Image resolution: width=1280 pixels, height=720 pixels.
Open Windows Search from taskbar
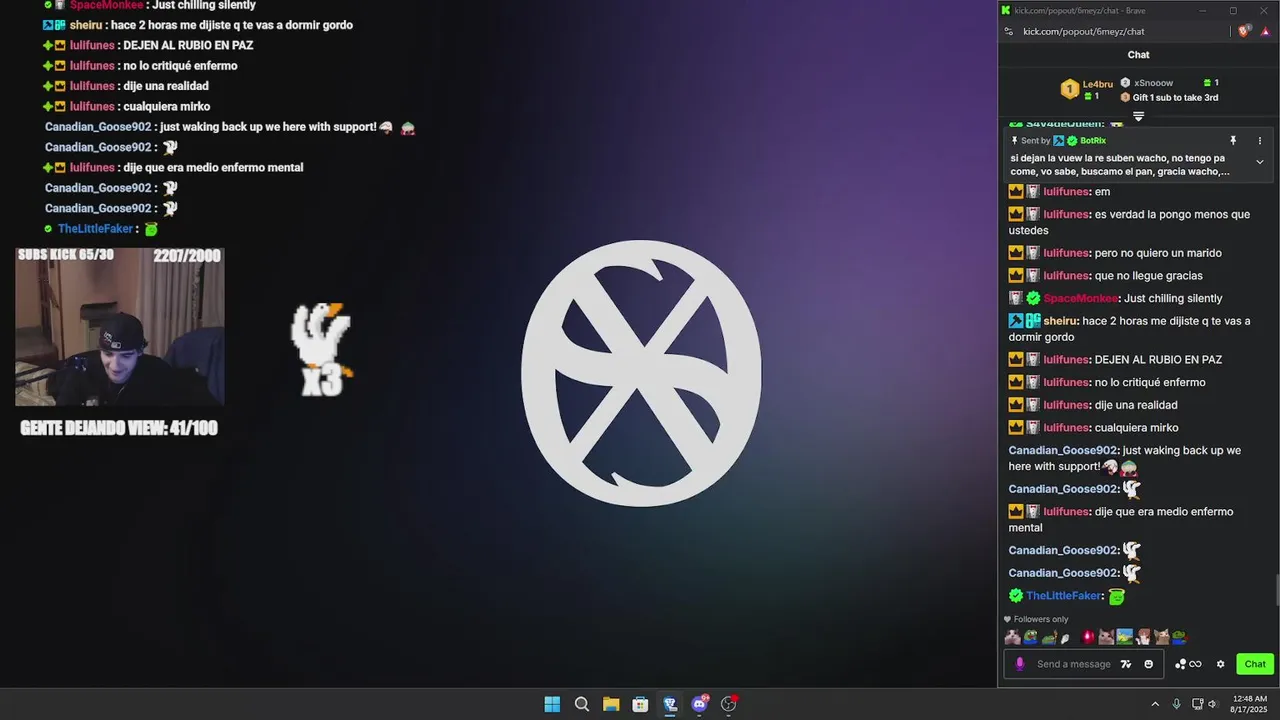(x=582, y=704)
